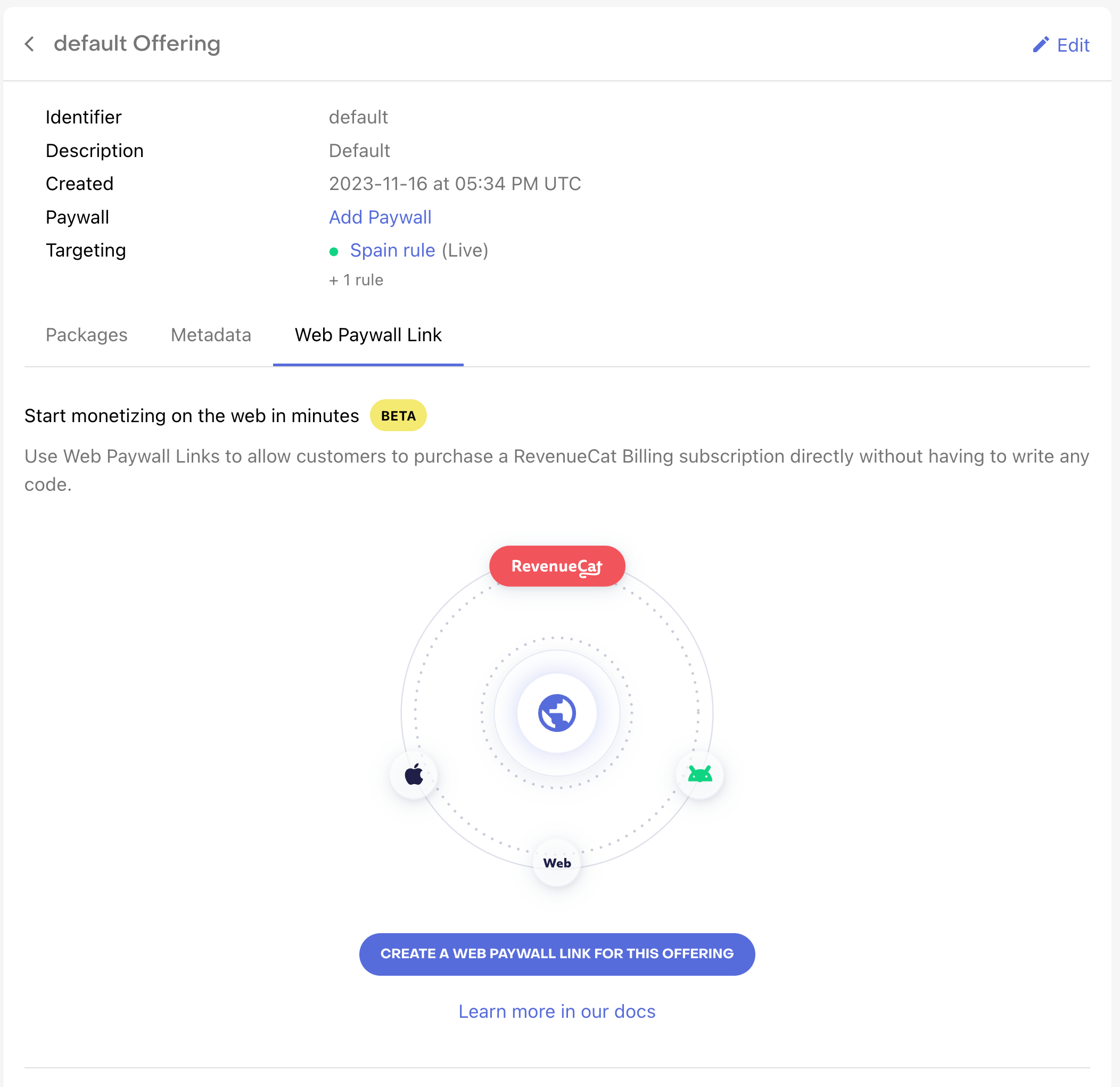The height and width of the screenshot is (1087, 1120).
Task: Open Learn more in our docs link
Action: click(557, 1011)
